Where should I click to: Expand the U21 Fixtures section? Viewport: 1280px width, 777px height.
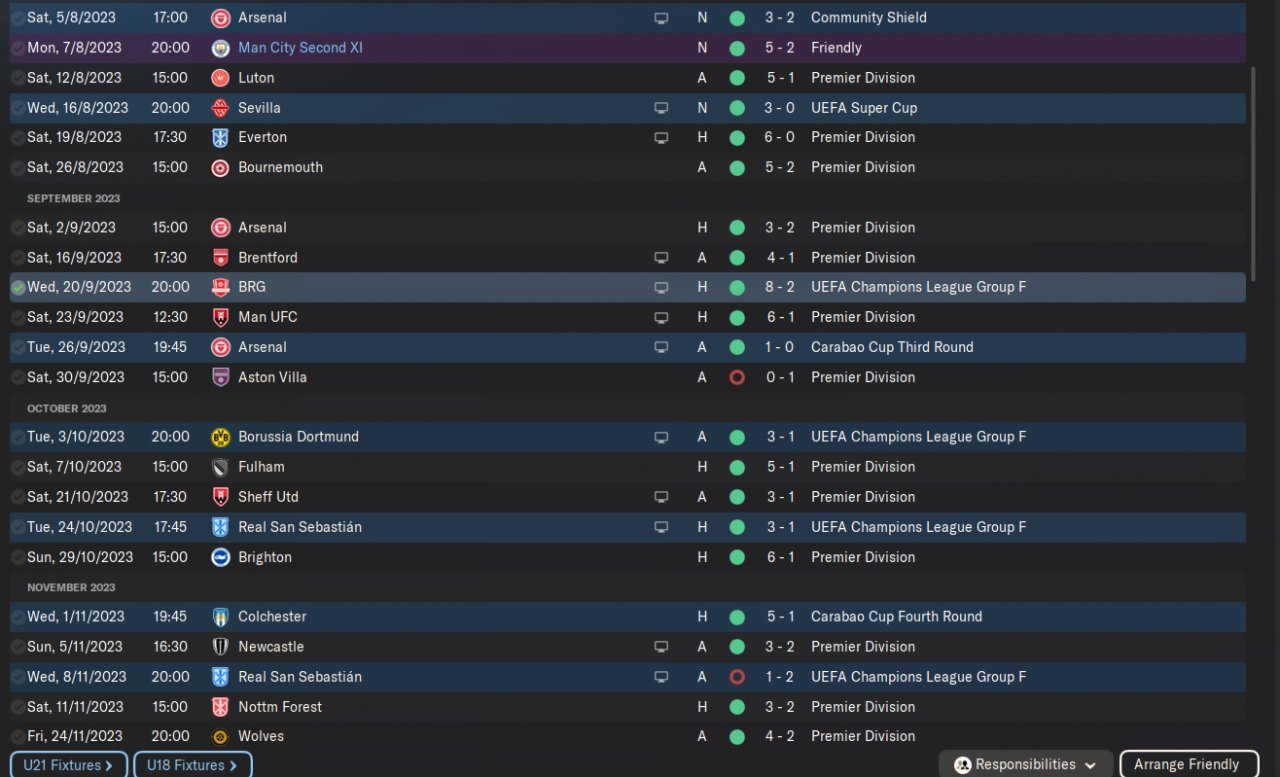[x=69, y=765]
